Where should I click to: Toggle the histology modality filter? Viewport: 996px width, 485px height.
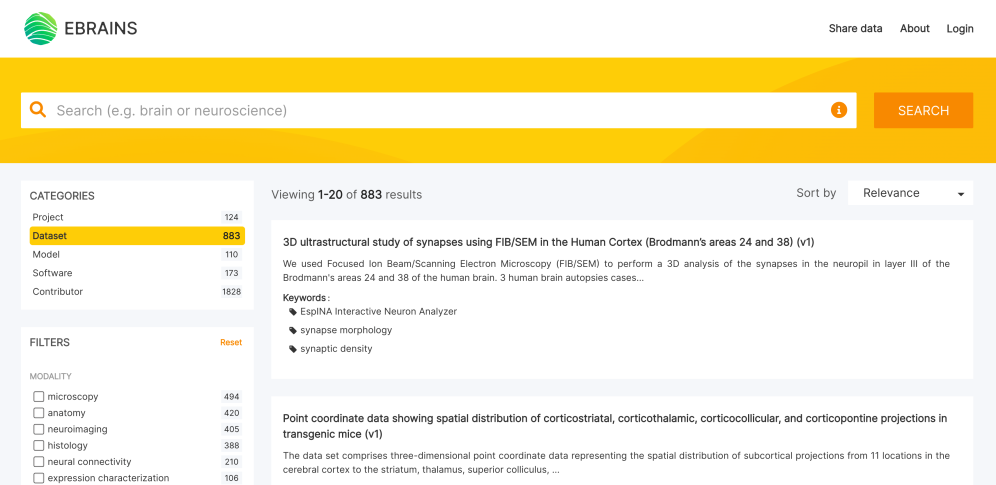(39, 446)
